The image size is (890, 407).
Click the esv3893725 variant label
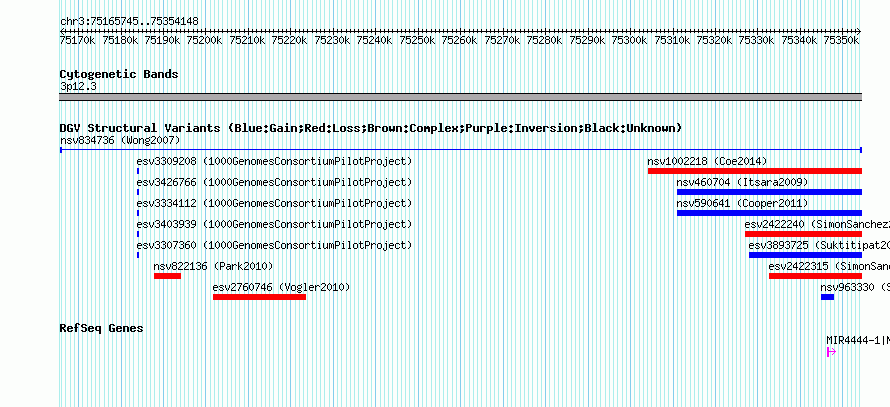coord(819,245)
